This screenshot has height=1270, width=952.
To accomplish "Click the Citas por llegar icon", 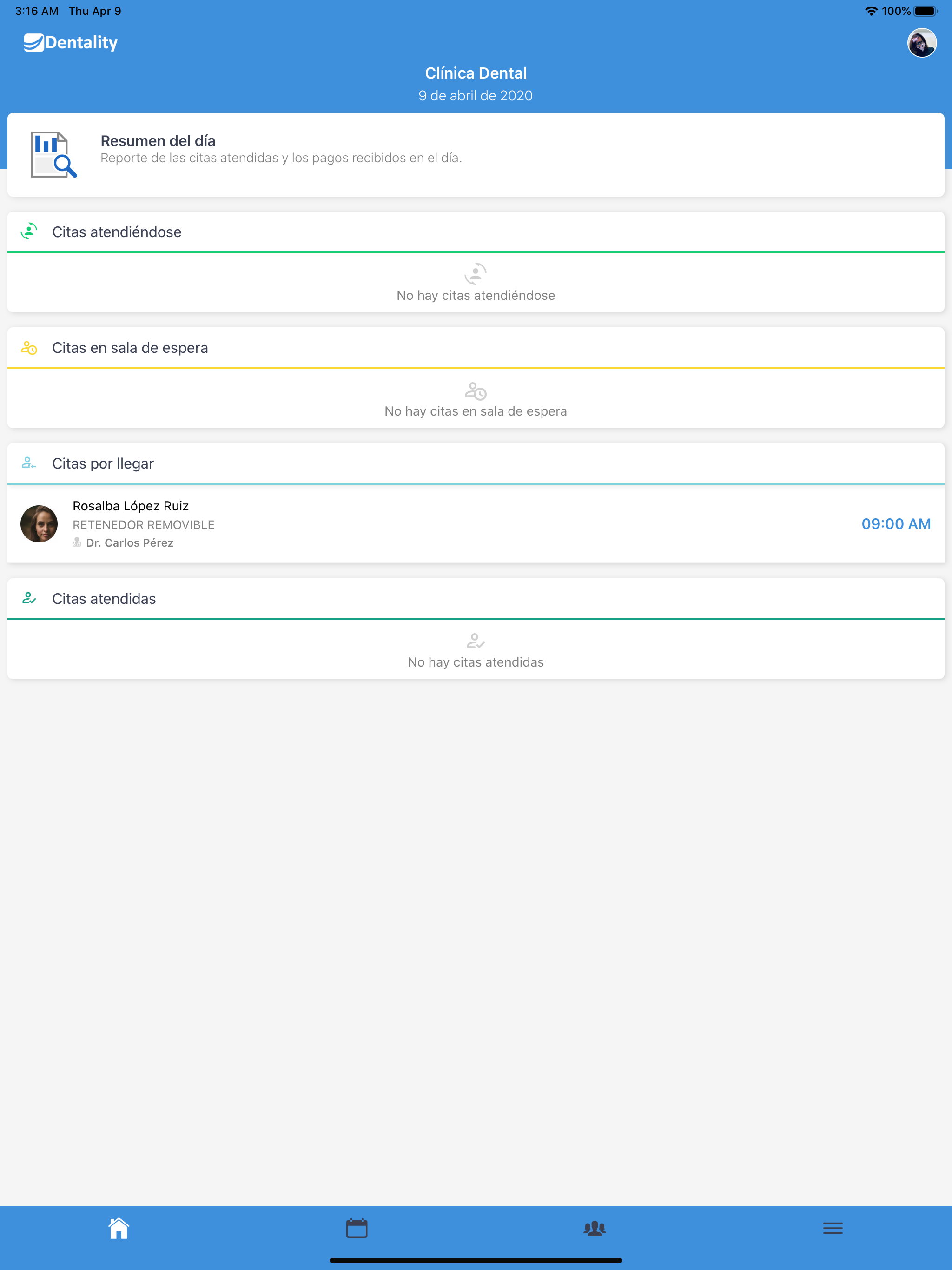I will pyautogui.click(x=29, y=463).
